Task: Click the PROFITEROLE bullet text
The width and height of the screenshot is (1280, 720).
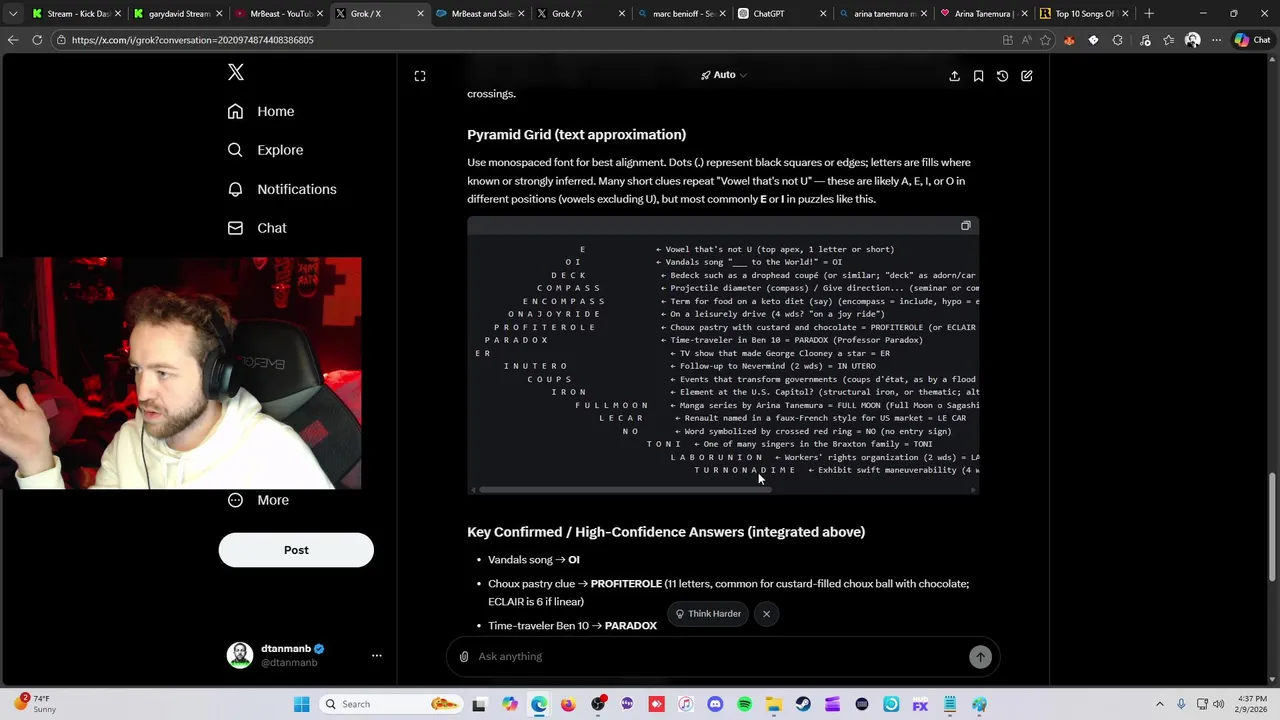Action: [728, 592]
